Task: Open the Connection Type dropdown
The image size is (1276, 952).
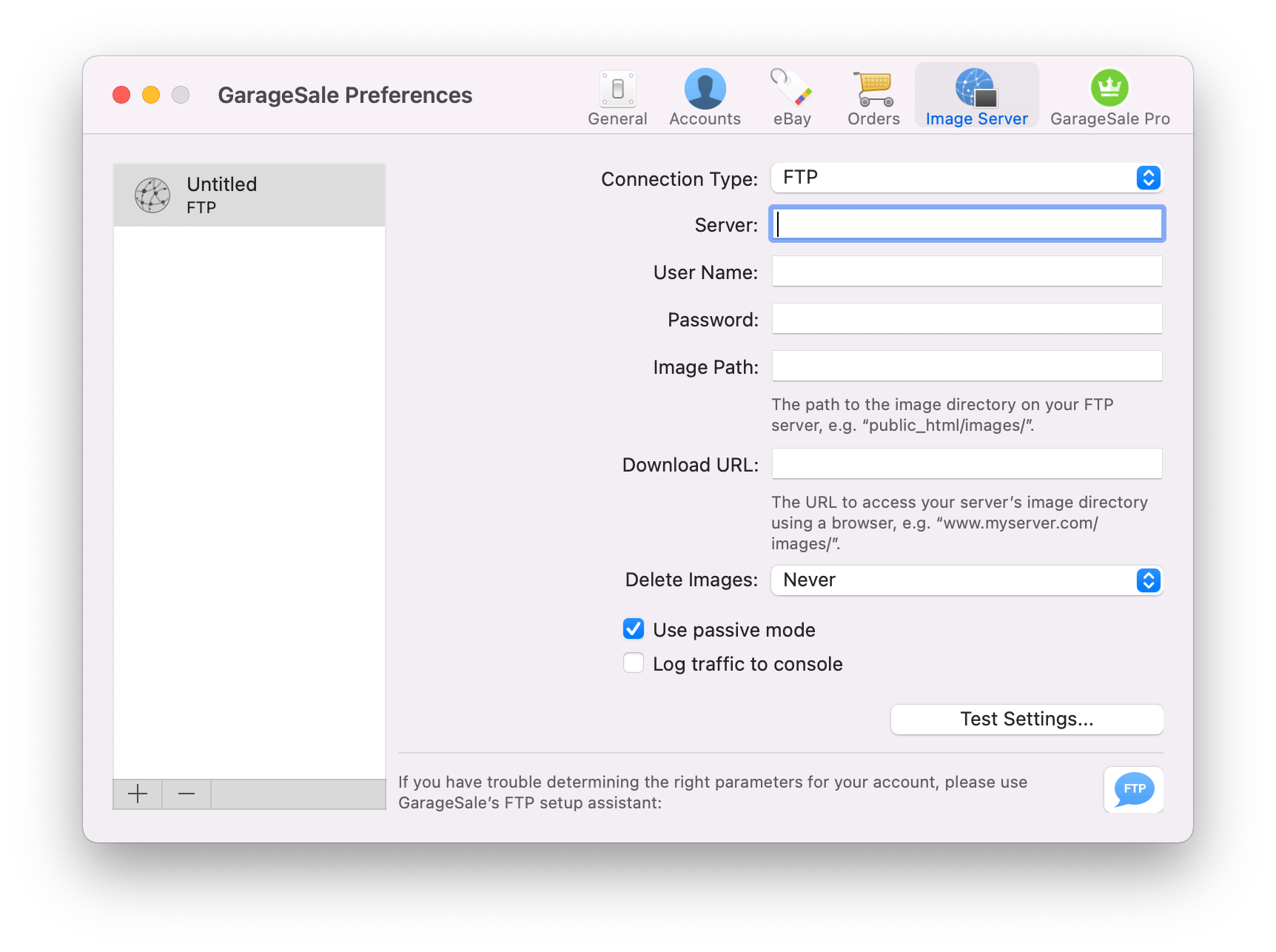Action: 967,178
